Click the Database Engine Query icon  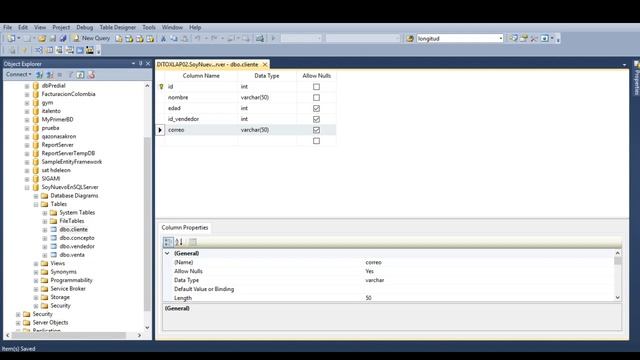(x=119, y=38)
